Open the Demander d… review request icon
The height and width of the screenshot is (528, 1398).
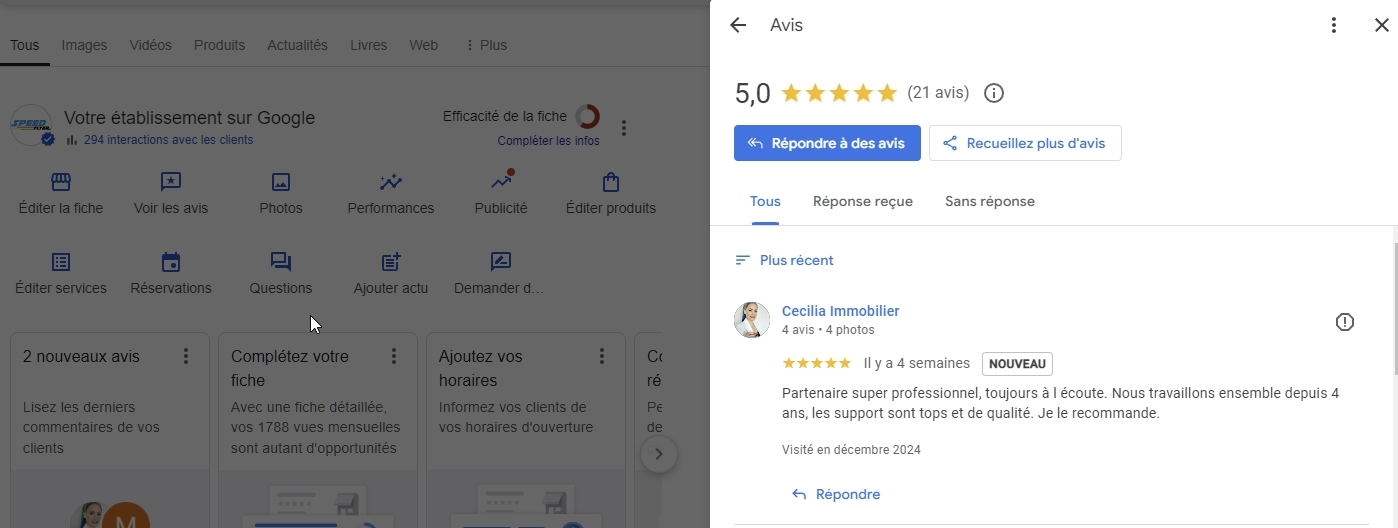click(501, 262)
